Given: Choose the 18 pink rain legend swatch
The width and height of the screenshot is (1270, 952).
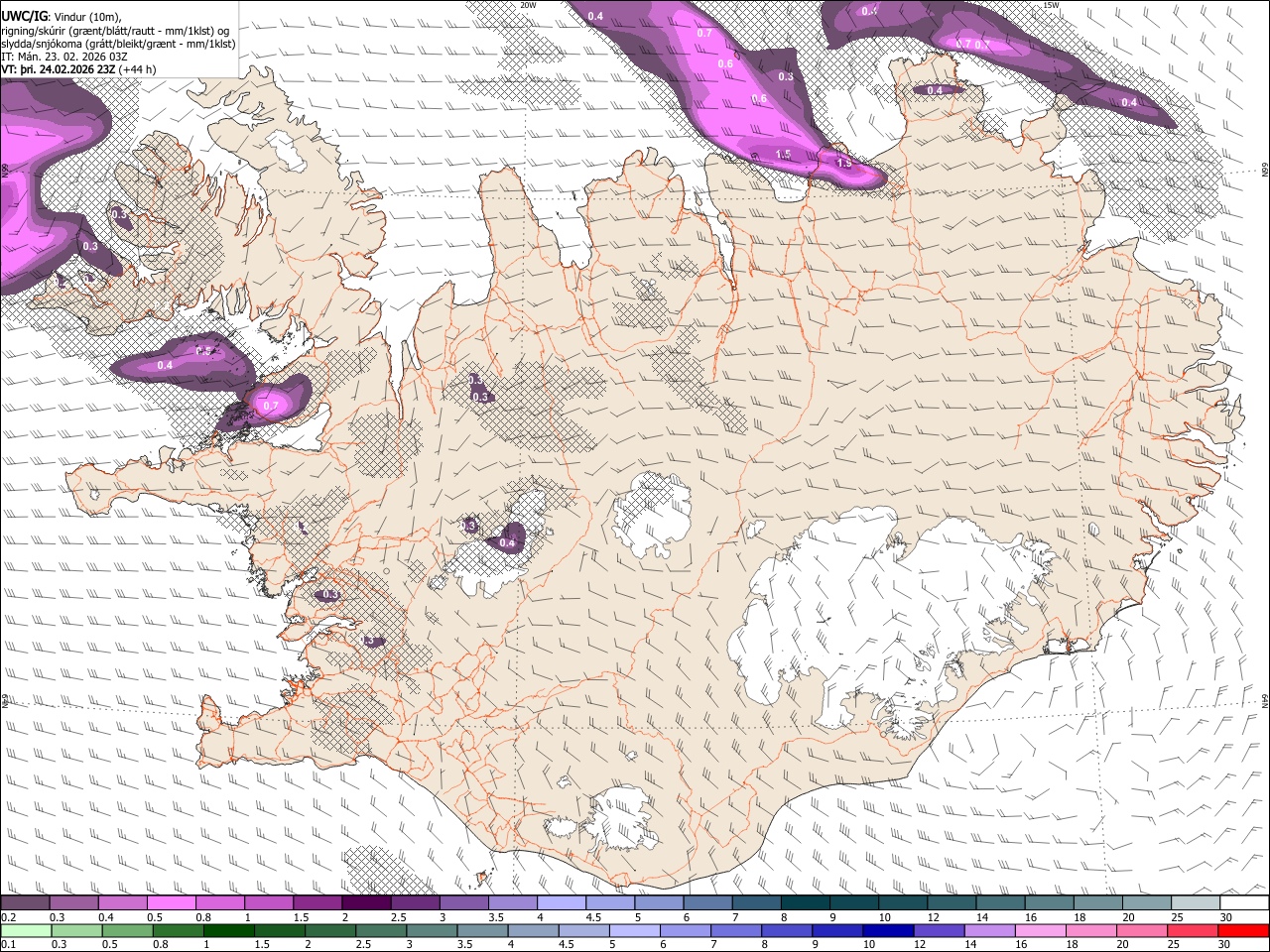Looking at the screenshot, I should 1091,930.
